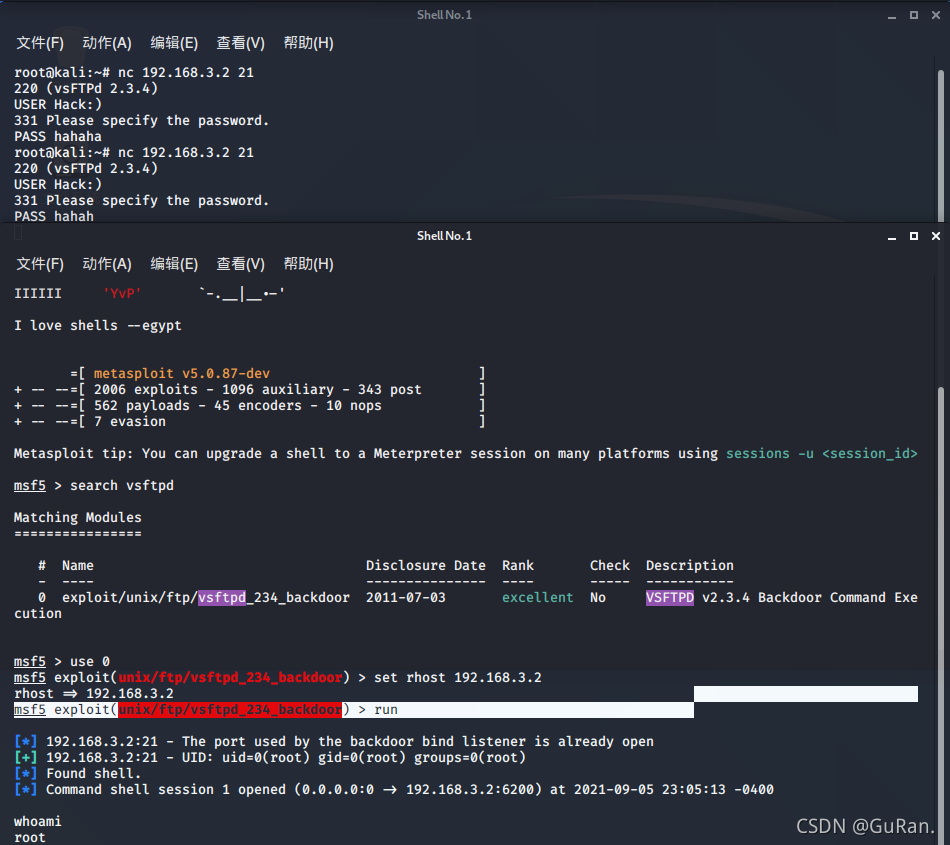The width and height of the screenshot is (950, 845).
Task: Click the back window title 'Shell No.1'
Action: (x=444, y=15)
